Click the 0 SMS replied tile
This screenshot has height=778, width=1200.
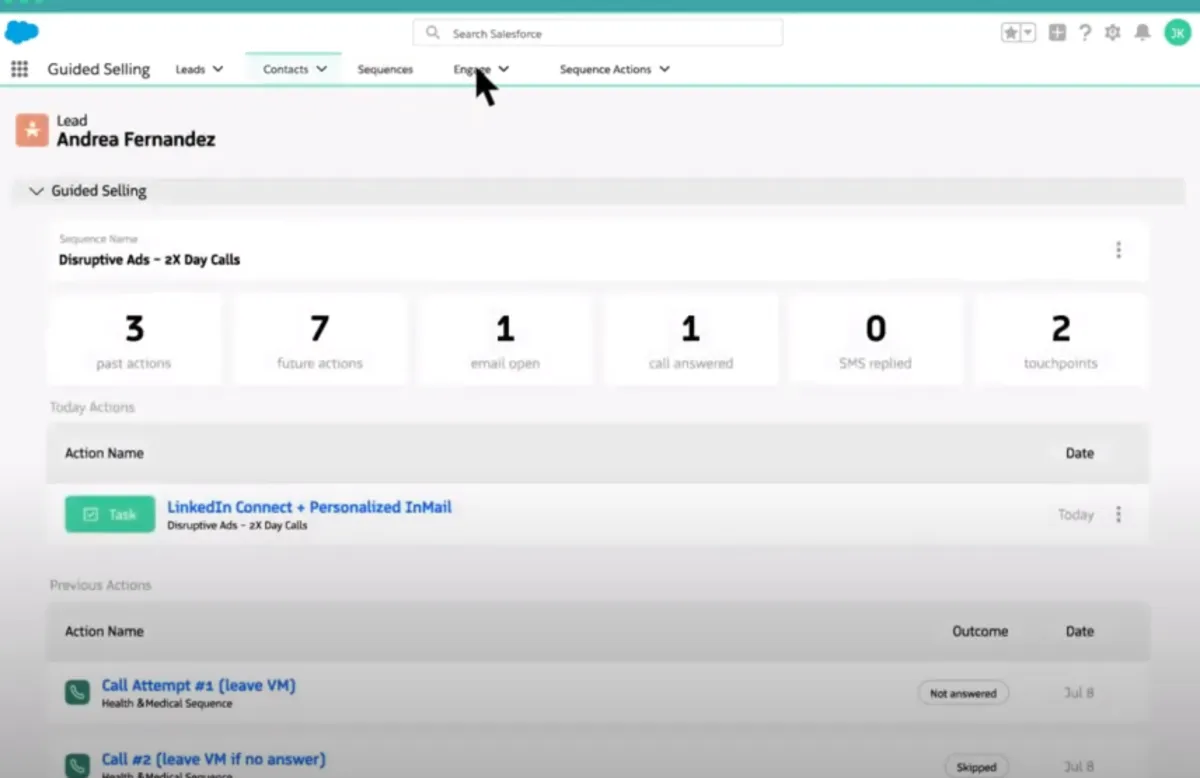(876, 340)
